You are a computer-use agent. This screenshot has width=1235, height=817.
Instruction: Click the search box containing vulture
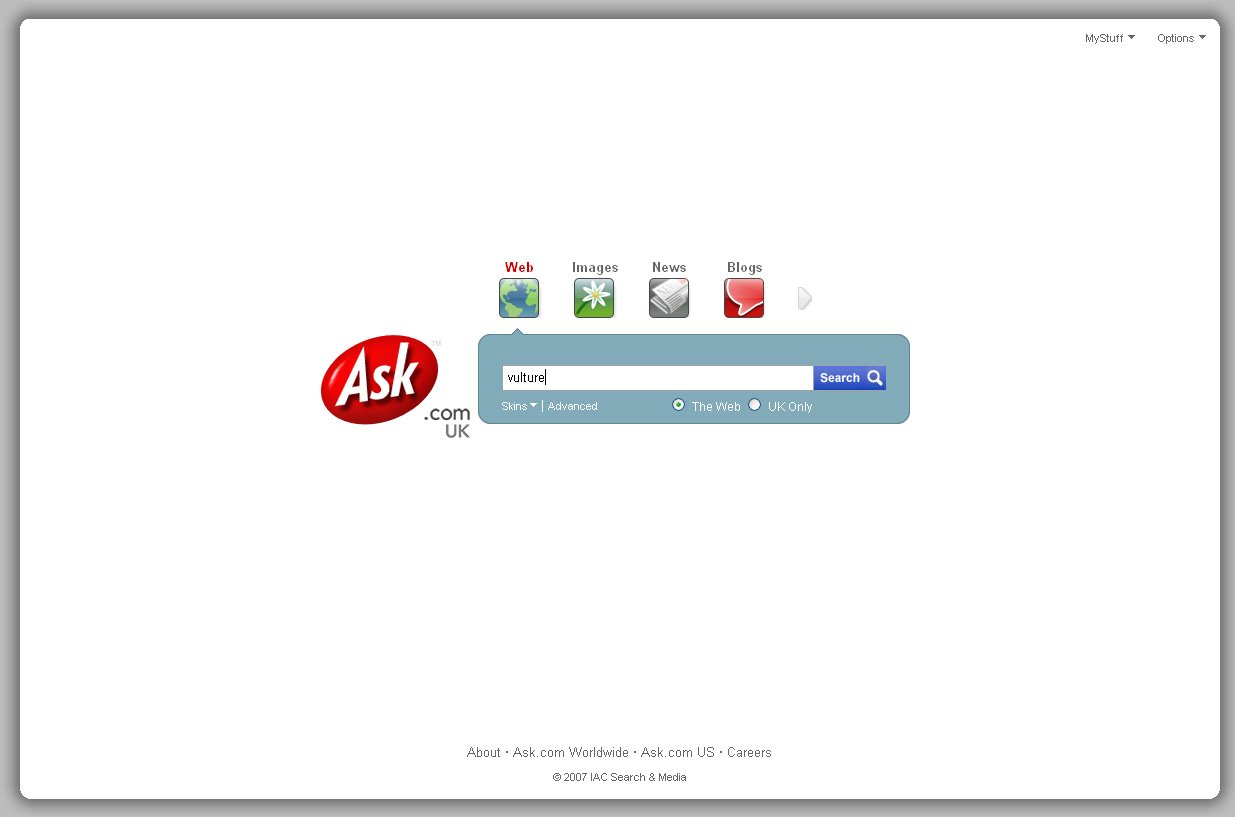click(658, 378)
